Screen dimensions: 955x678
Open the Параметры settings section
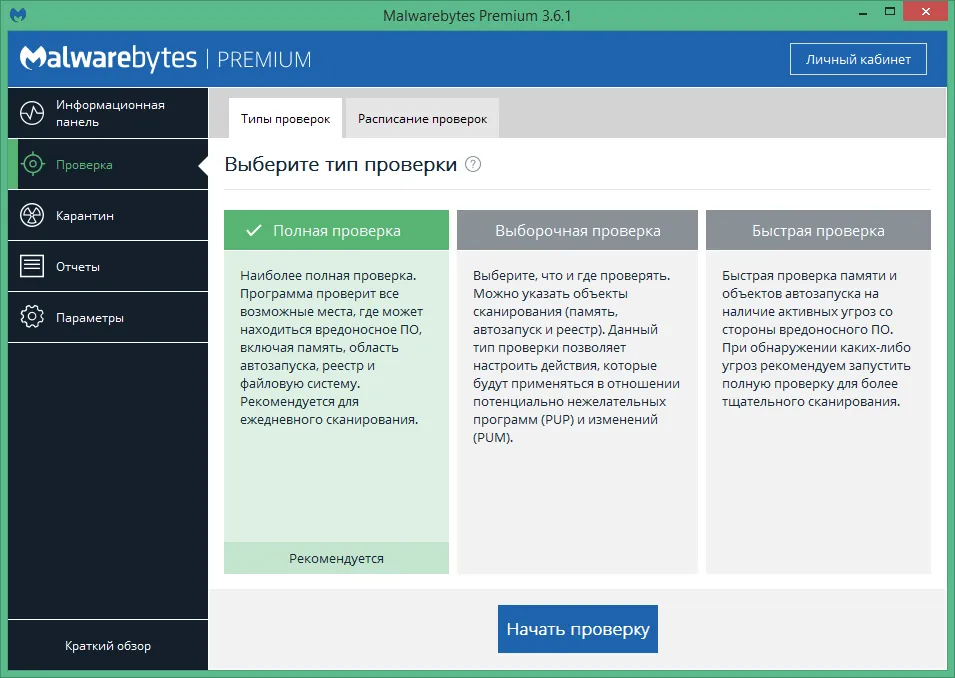pyautogui.click(x=108, y=317)
